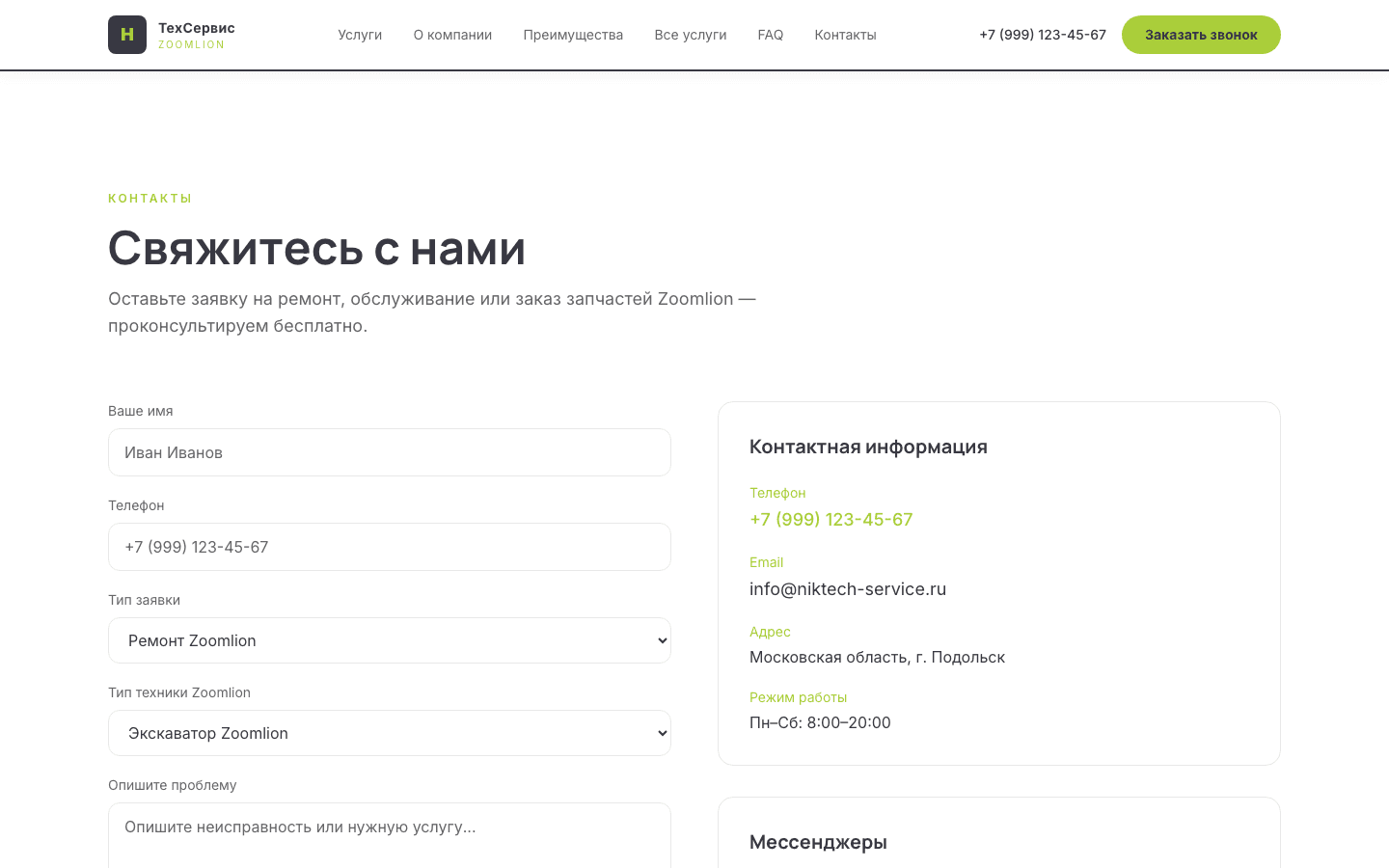
Task: Click the Опишите проблему text area
Action: [390, 836]
